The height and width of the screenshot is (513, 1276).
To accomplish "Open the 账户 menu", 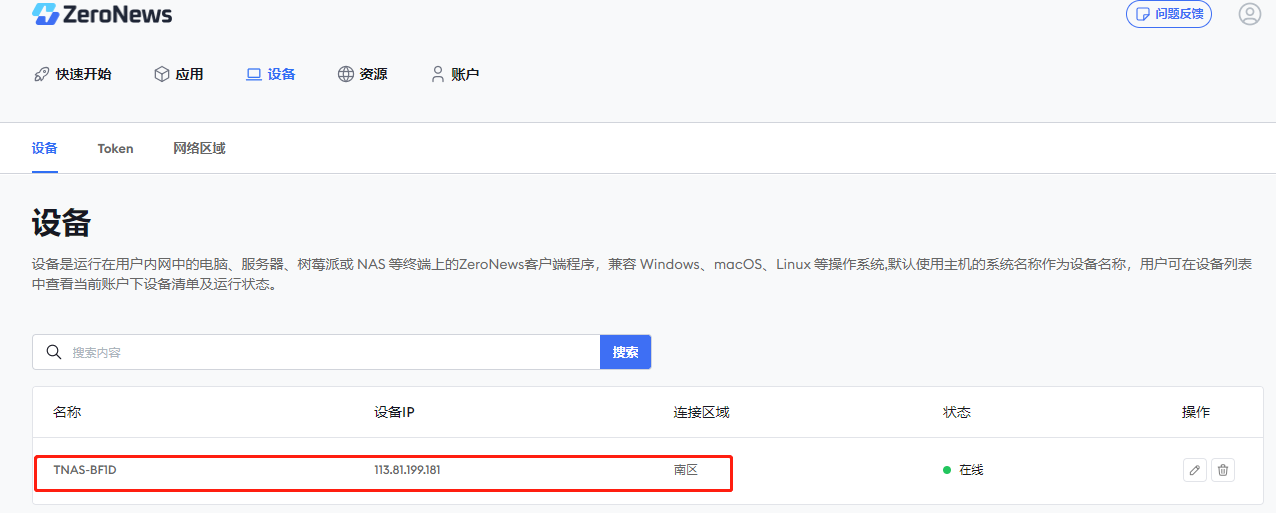I will (455, 74).
